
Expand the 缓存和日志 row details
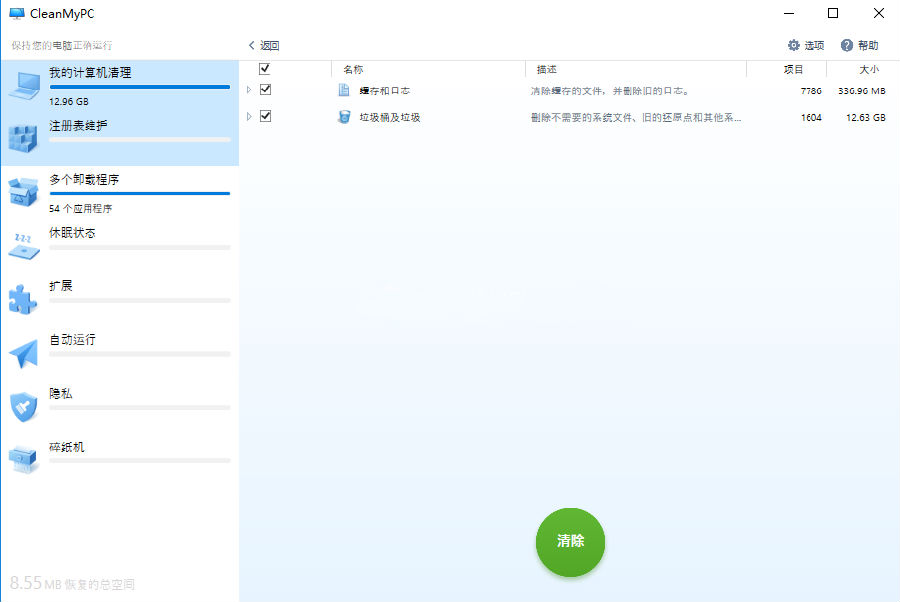pos(251,89)
